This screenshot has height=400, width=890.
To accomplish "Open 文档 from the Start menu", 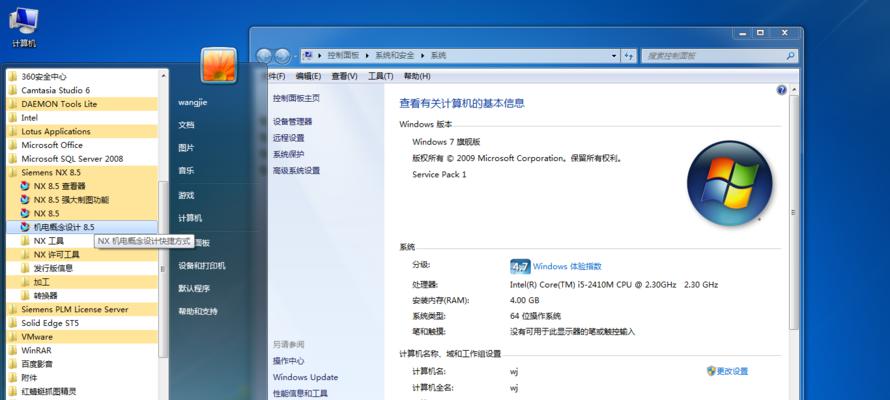I will tap(186, 125).
